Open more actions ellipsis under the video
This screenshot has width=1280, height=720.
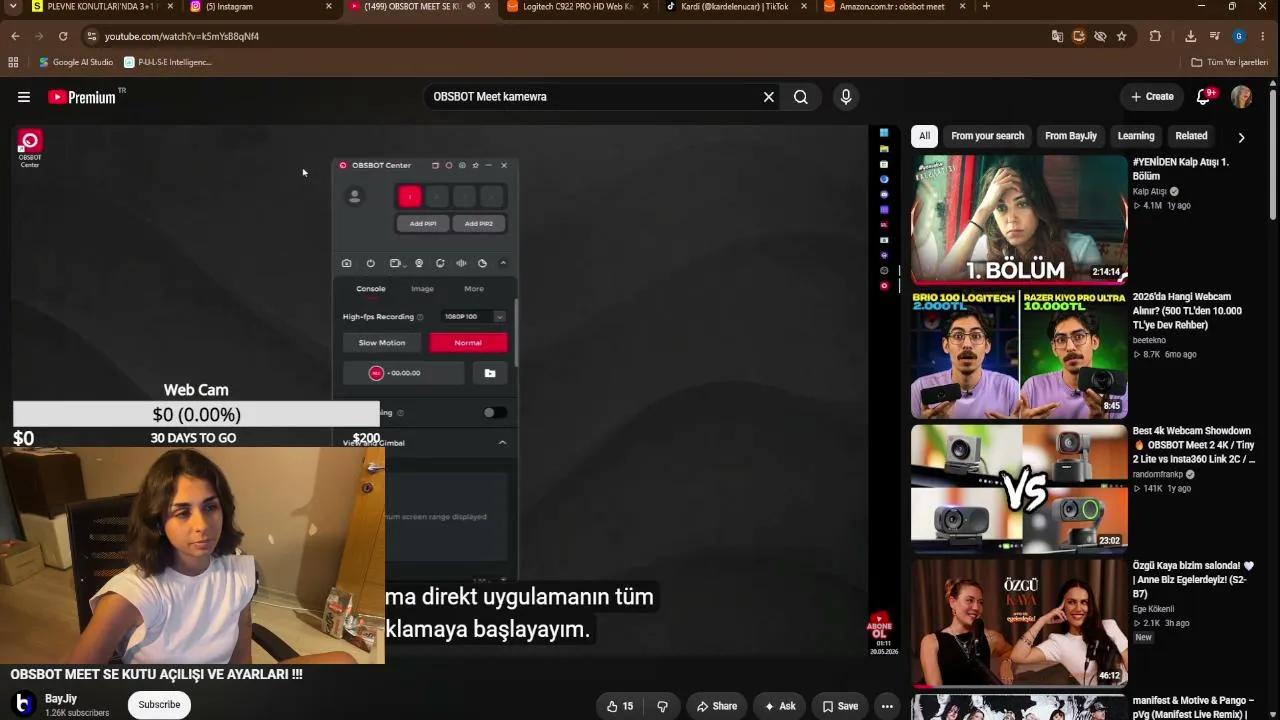[x=887, y=706]
